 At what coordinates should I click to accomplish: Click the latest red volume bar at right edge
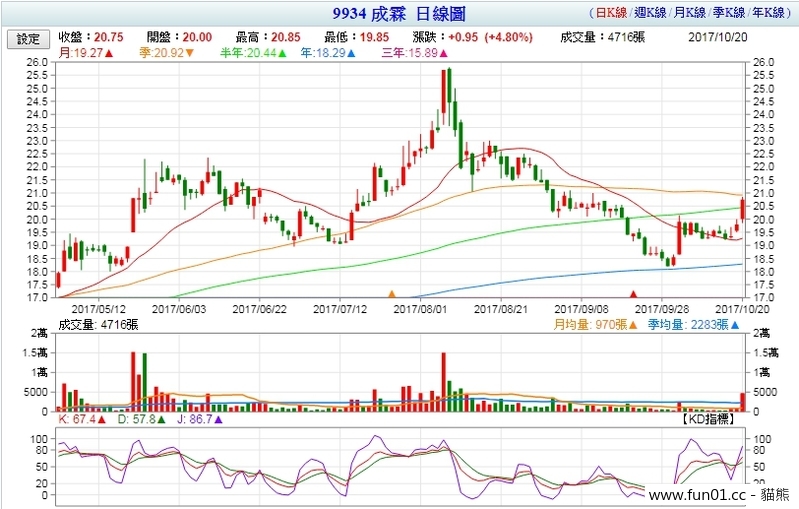[742, 402]
